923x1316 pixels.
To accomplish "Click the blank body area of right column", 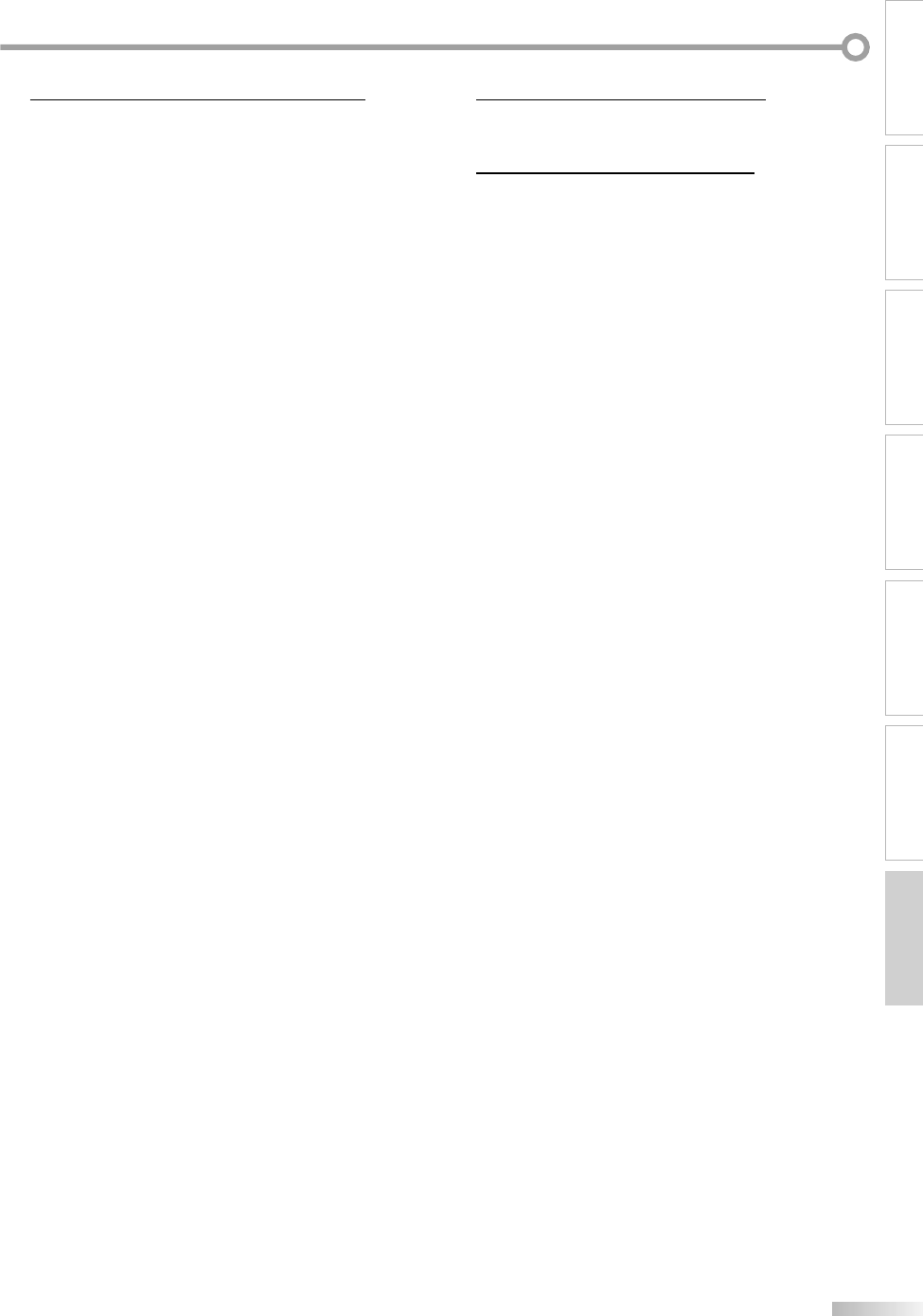I will (x=621, y=710).
